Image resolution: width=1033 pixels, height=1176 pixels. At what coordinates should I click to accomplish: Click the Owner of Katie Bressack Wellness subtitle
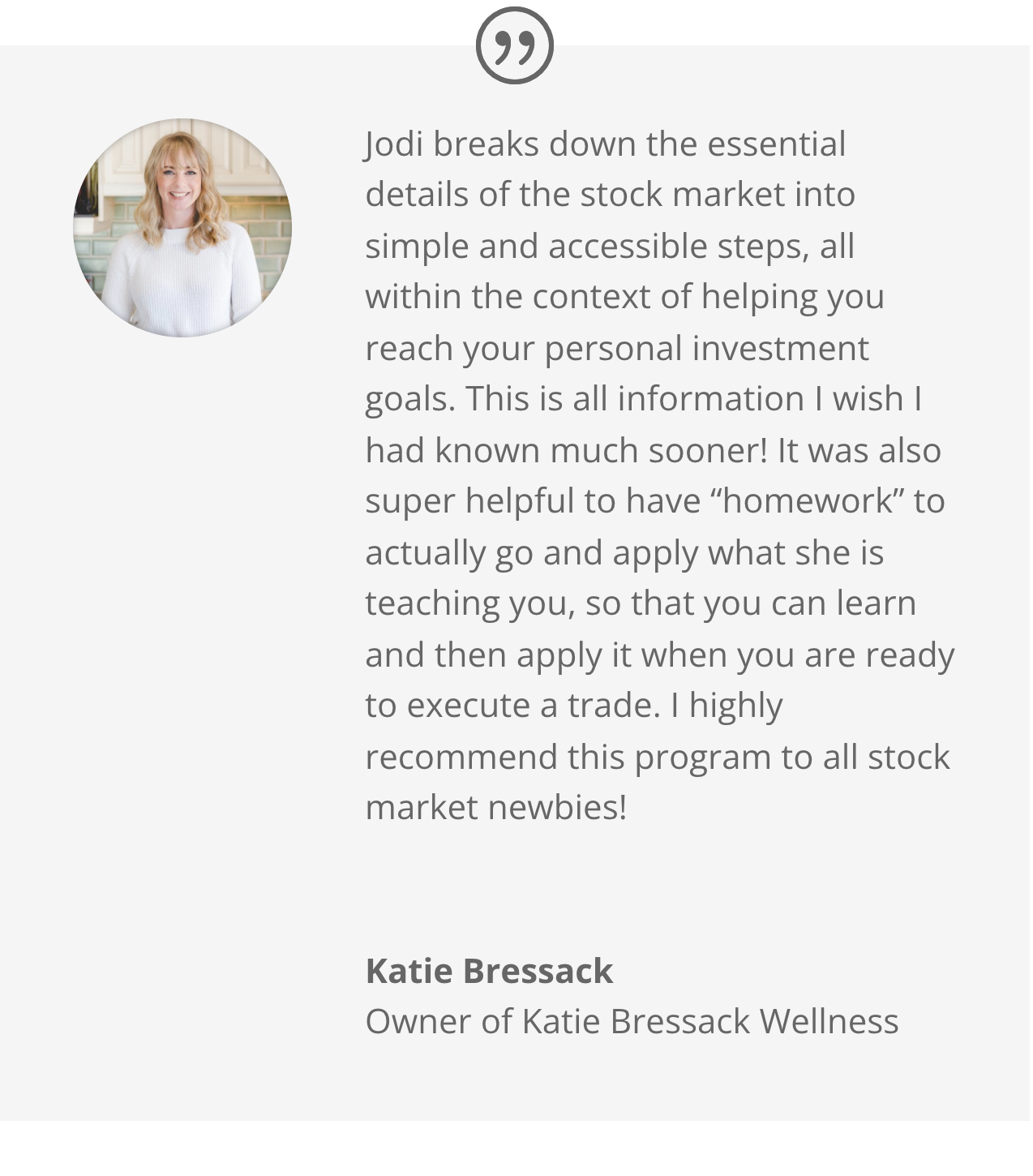pos(632,1021)
